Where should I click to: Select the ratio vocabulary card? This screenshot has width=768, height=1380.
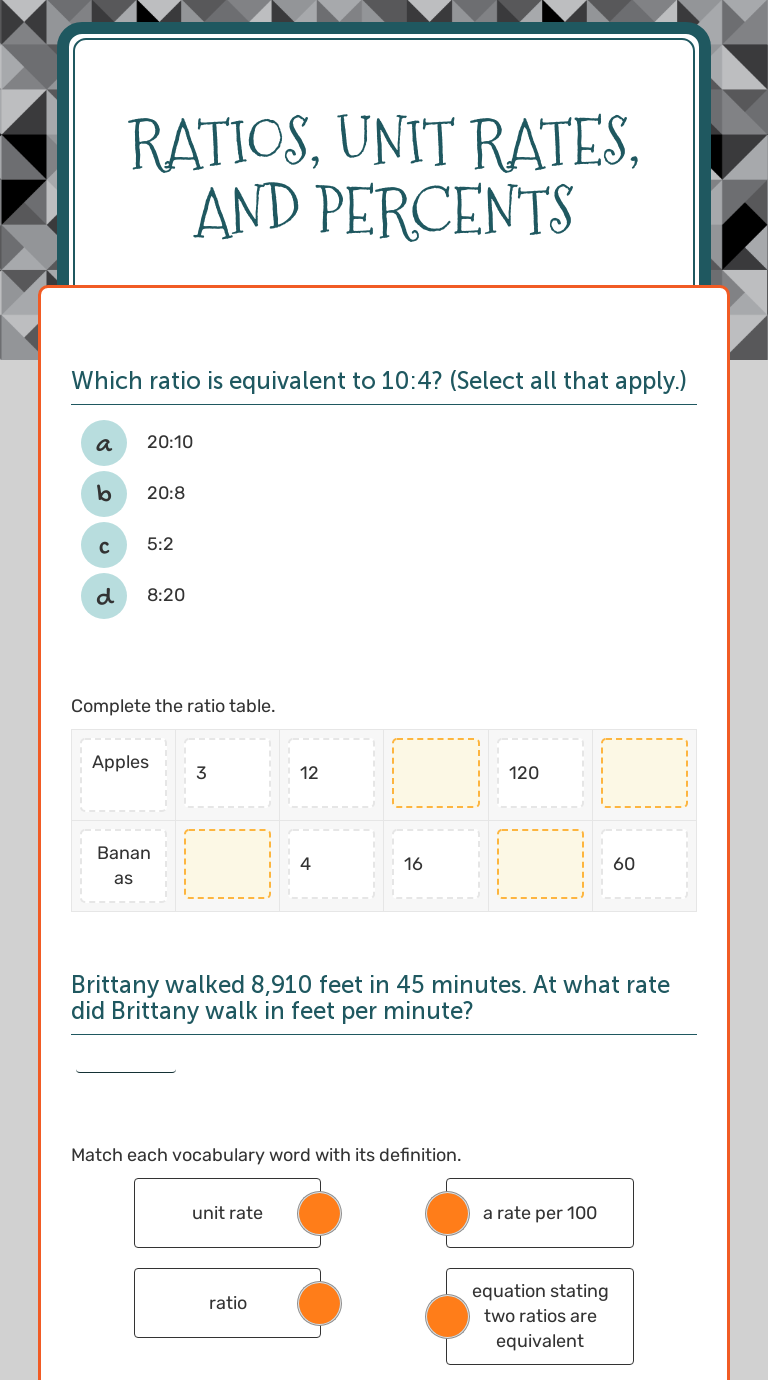pyautogui.click(x=220, y=1303)
